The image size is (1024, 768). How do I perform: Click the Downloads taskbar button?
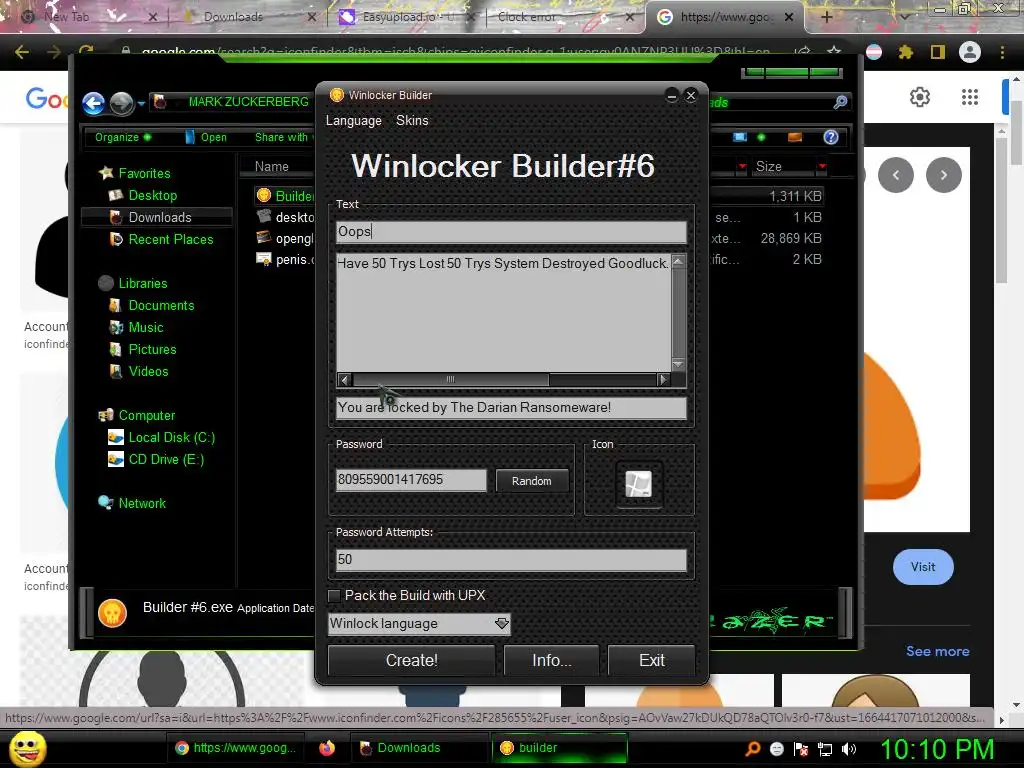pos(419,748)
